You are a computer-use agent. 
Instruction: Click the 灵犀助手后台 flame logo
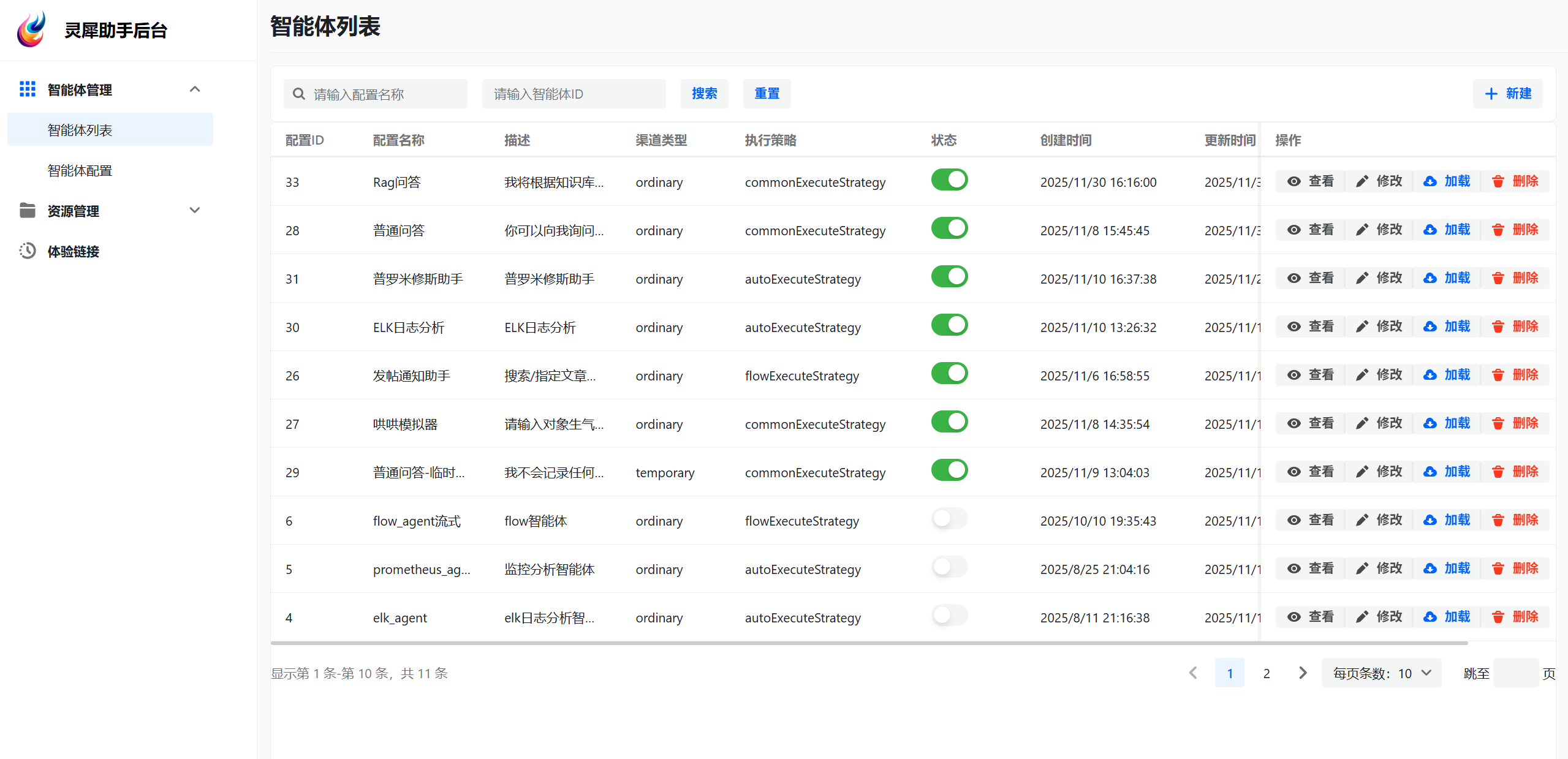[32, 29]
